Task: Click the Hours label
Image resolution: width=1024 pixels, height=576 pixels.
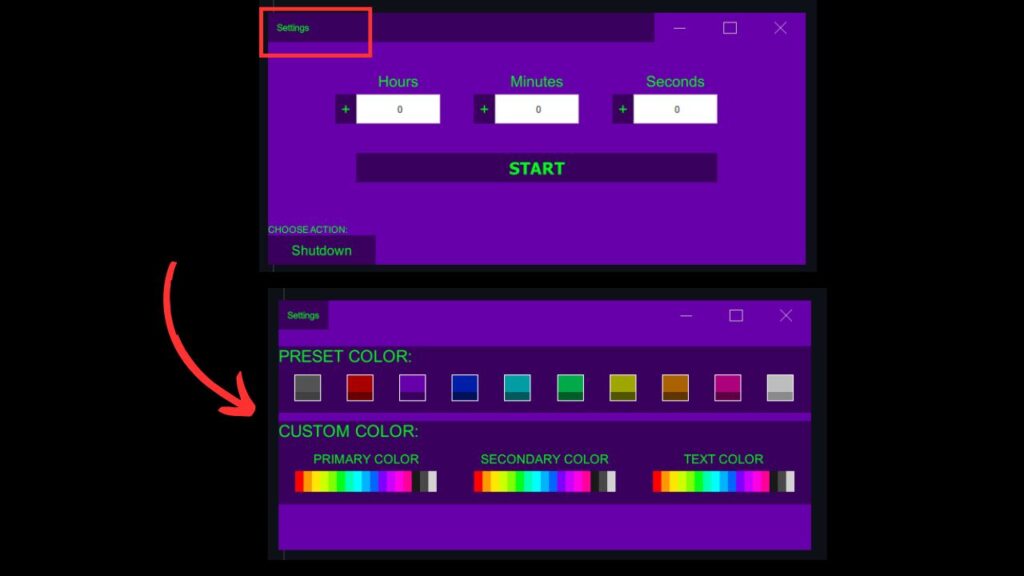Action: coord(398,82)
